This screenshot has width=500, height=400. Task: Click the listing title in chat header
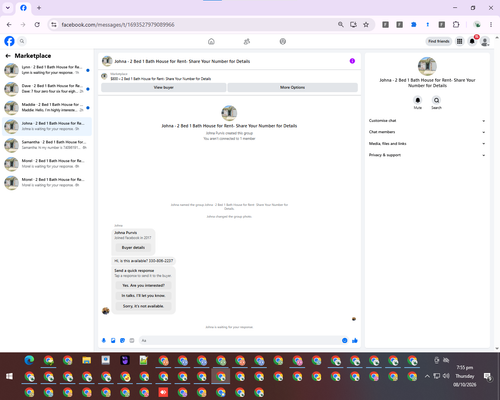[182, 61]
